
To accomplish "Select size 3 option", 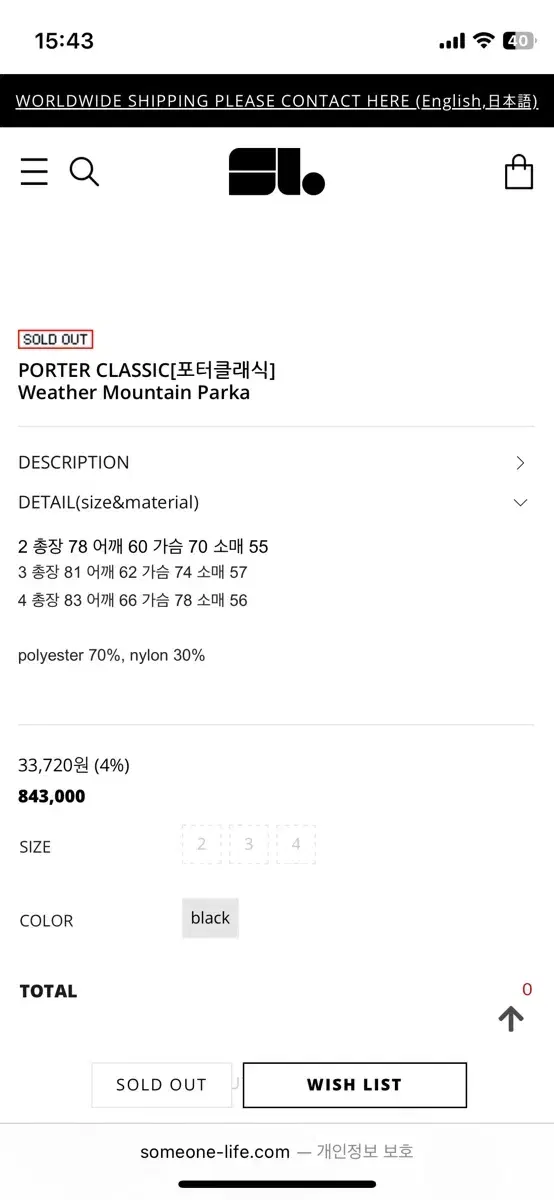I will (249, 844).
